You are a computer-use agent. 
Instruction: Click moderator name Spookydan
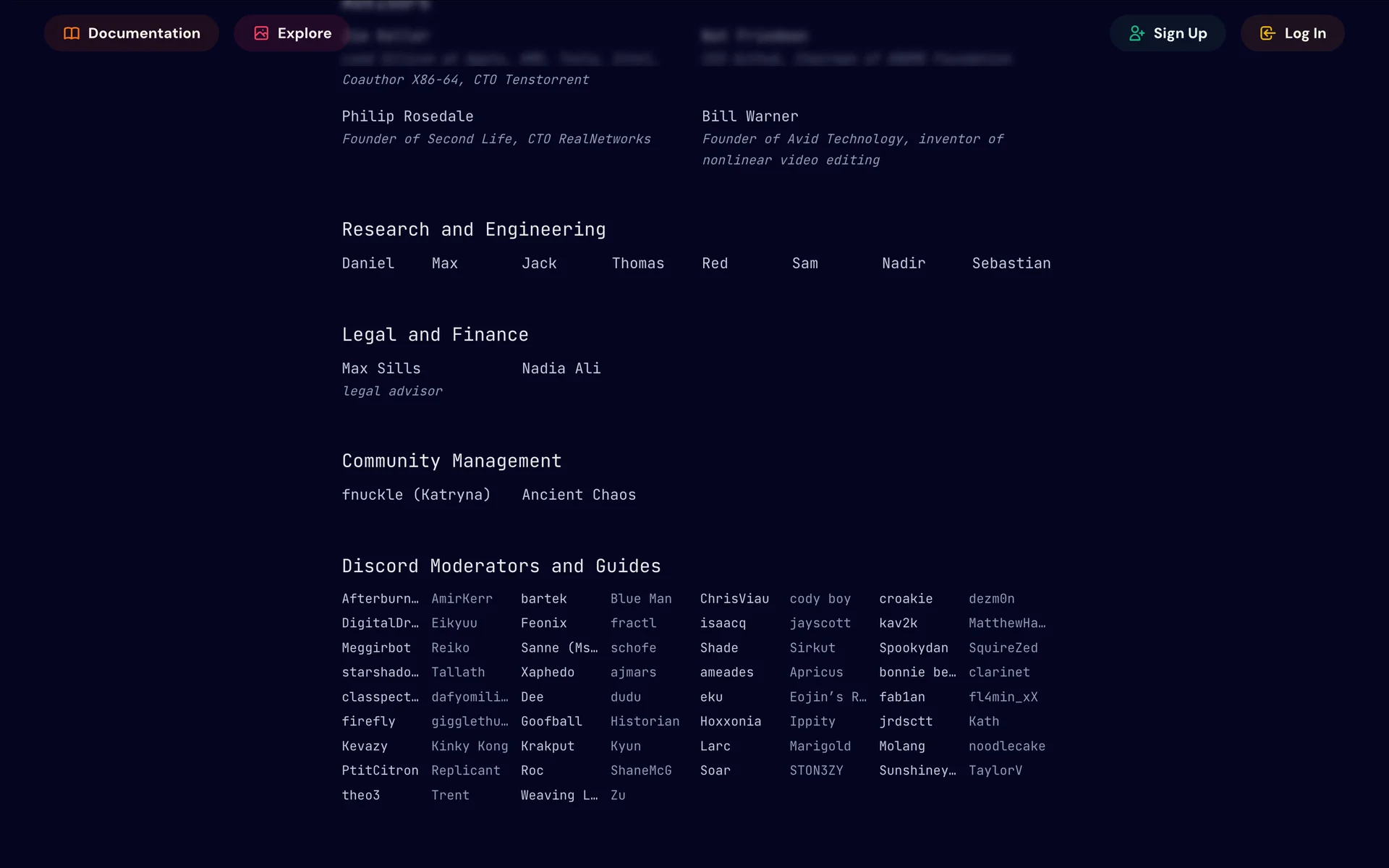click(913, 648)
